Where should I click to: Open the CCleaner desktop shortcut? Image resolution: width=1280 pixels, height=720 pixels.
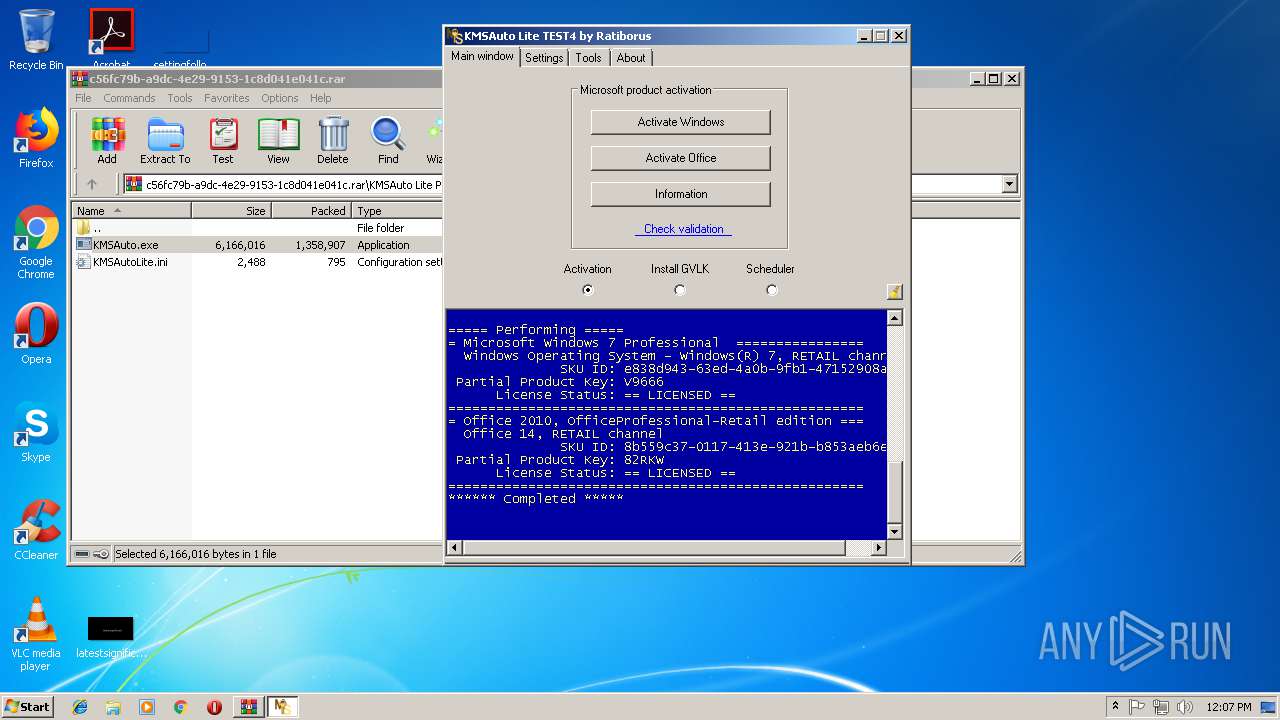(36, 530)
